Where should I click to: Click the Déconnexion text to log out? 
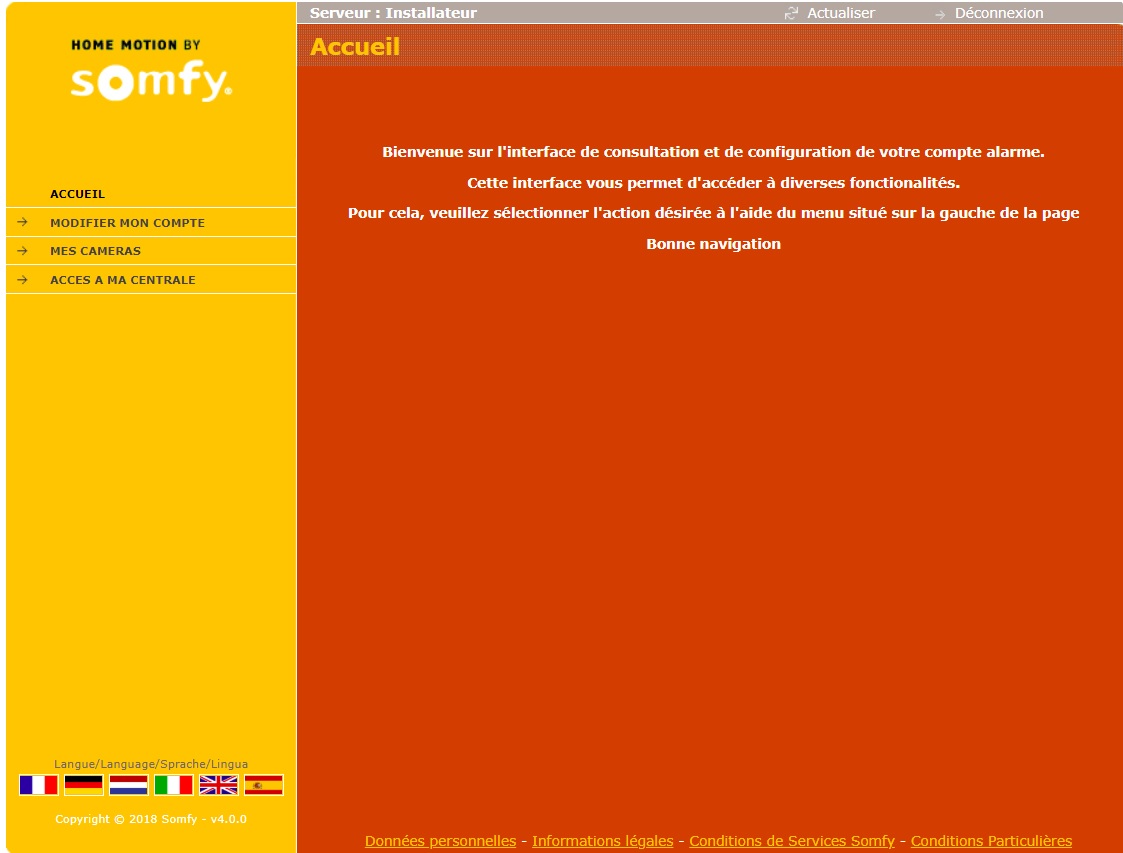pyautogui.click(x=998, y=14)
